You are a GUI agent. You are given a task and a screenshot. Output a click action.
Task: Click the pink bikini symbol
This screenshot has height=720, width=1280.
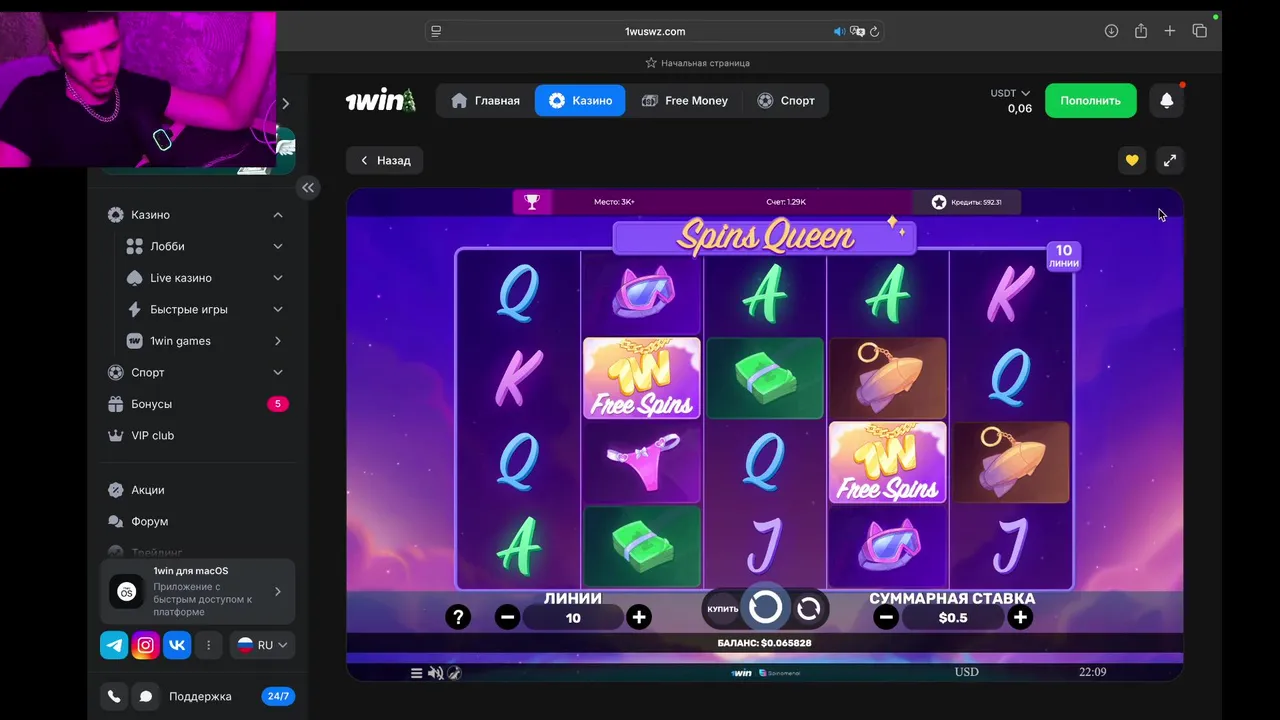tap(641, 461)
